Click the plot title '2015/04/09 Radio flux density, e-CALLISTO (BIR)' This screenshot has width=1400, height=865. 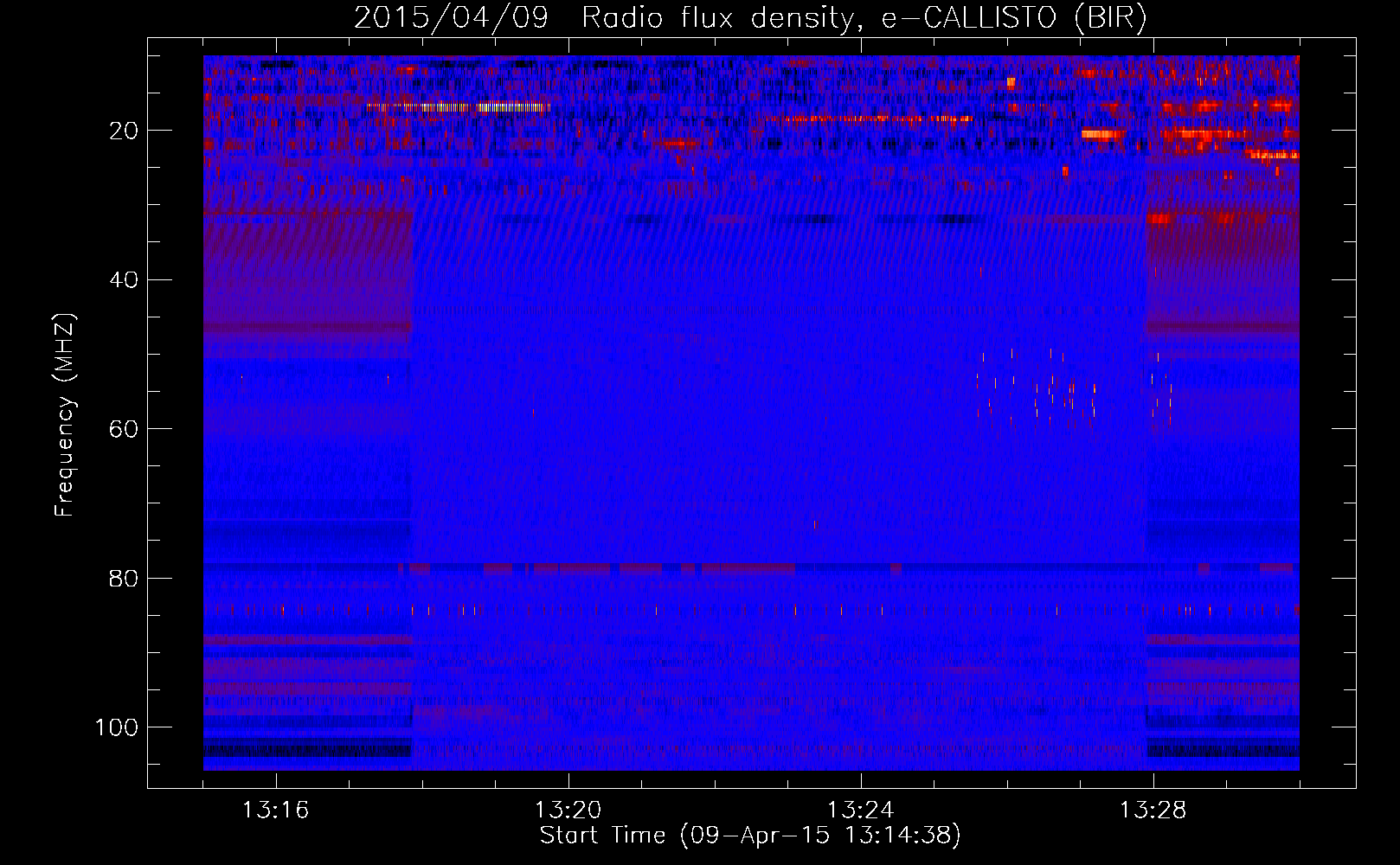click(750, 18)
